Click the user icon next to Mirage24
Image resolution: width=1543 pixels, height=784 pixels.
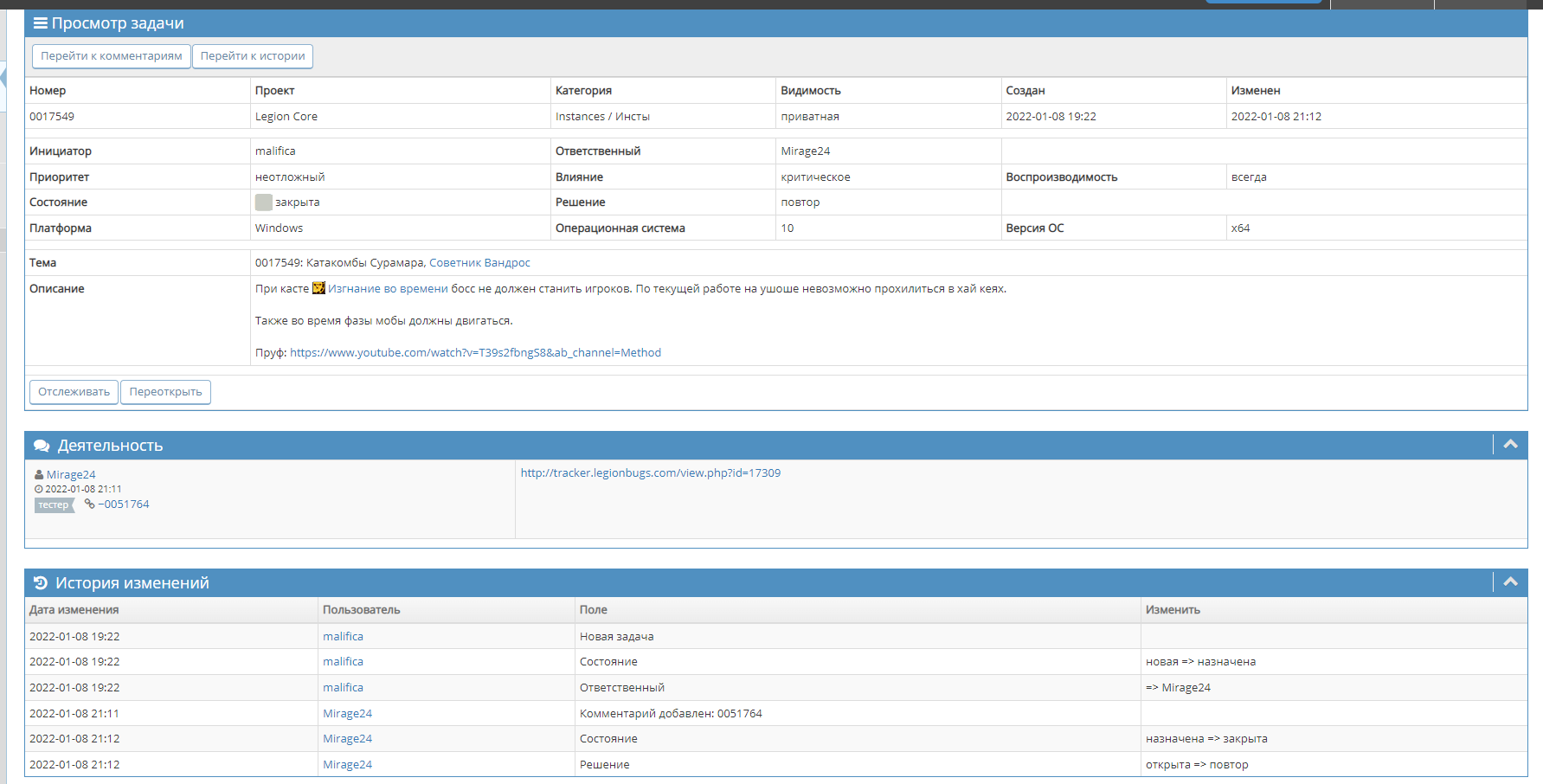[x=39, y=475]
